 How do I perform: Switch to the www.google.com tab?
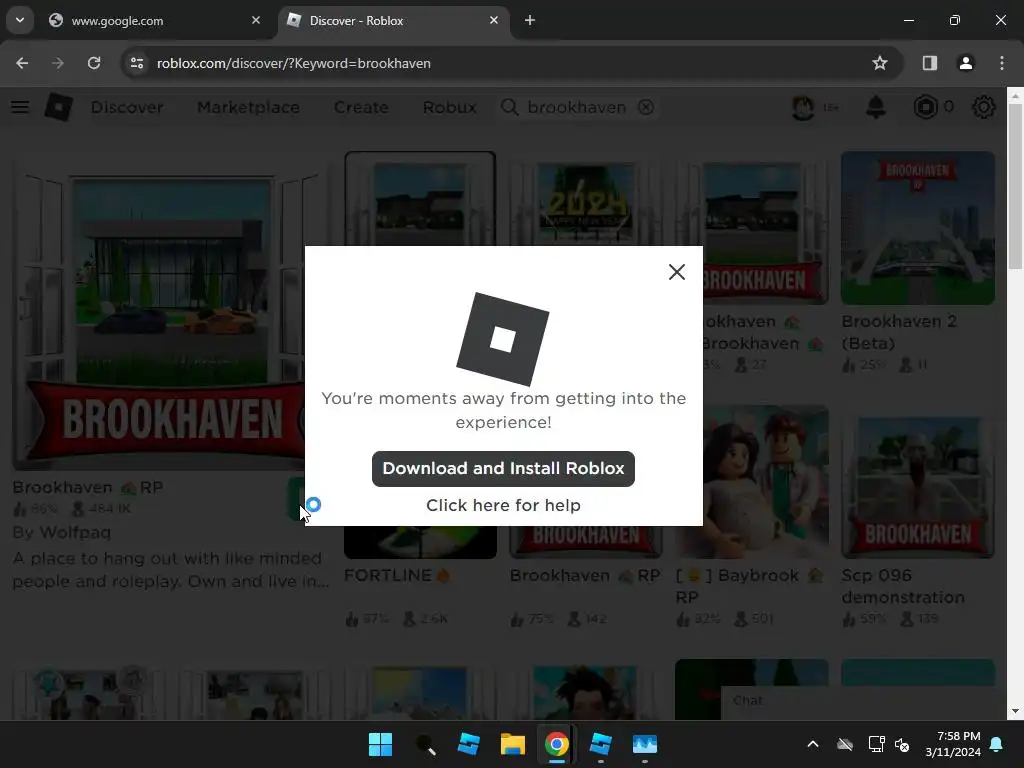tap(154, 20)
